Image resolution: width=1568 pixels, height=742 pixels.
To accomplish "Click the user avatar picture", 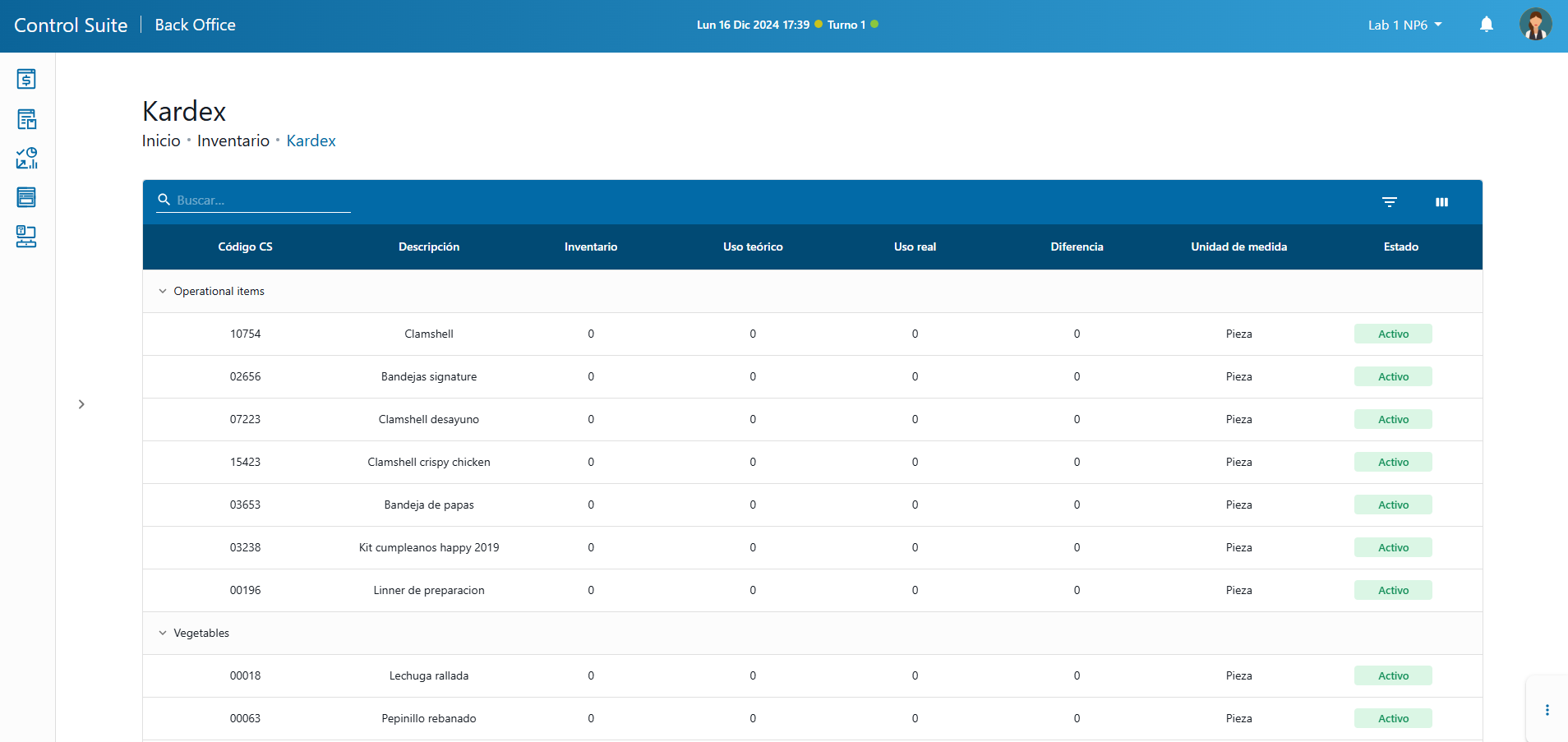I will coord(1534,25).
